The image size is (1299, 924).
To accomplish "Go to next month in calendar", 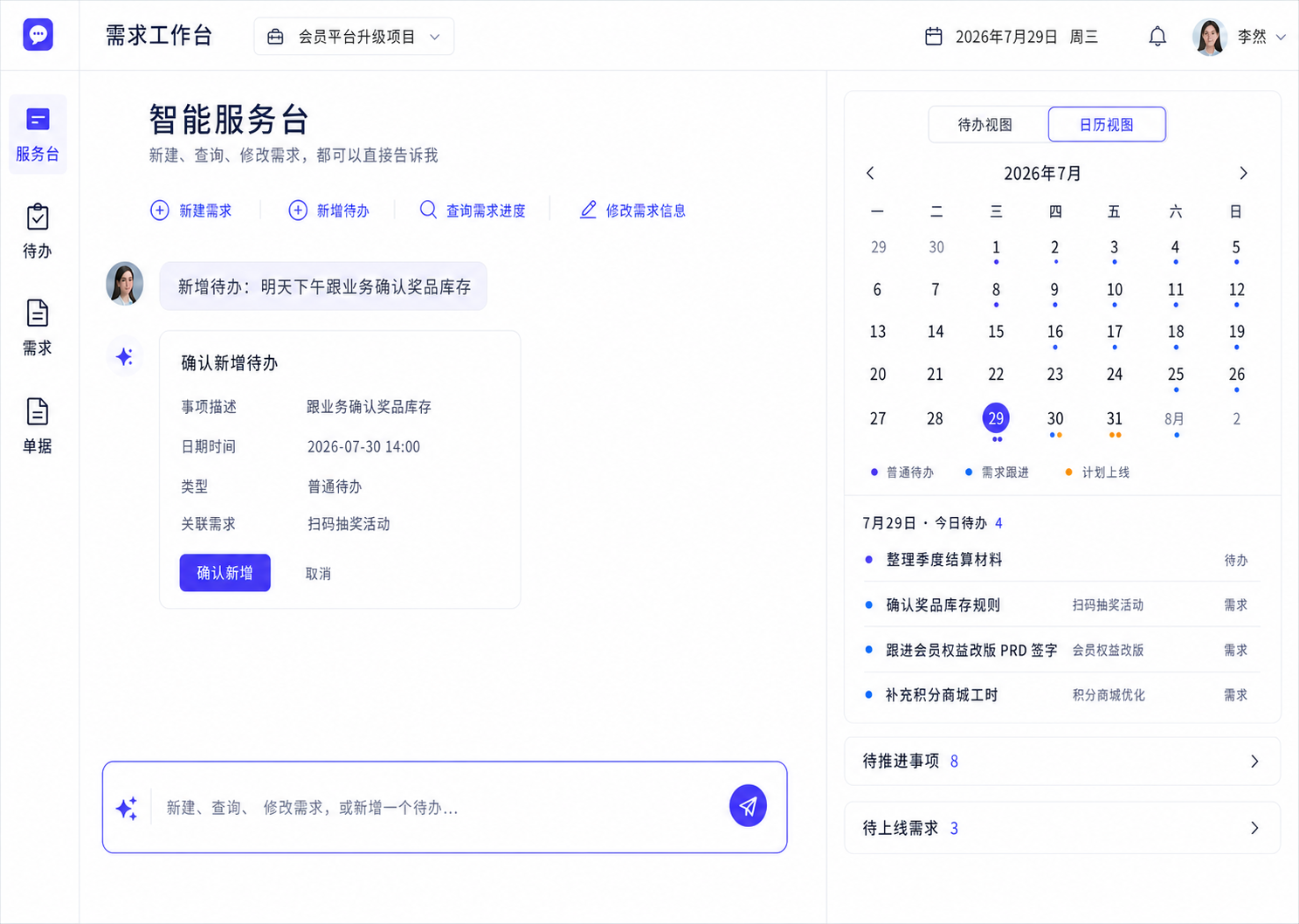I will tap(1243, 173).
